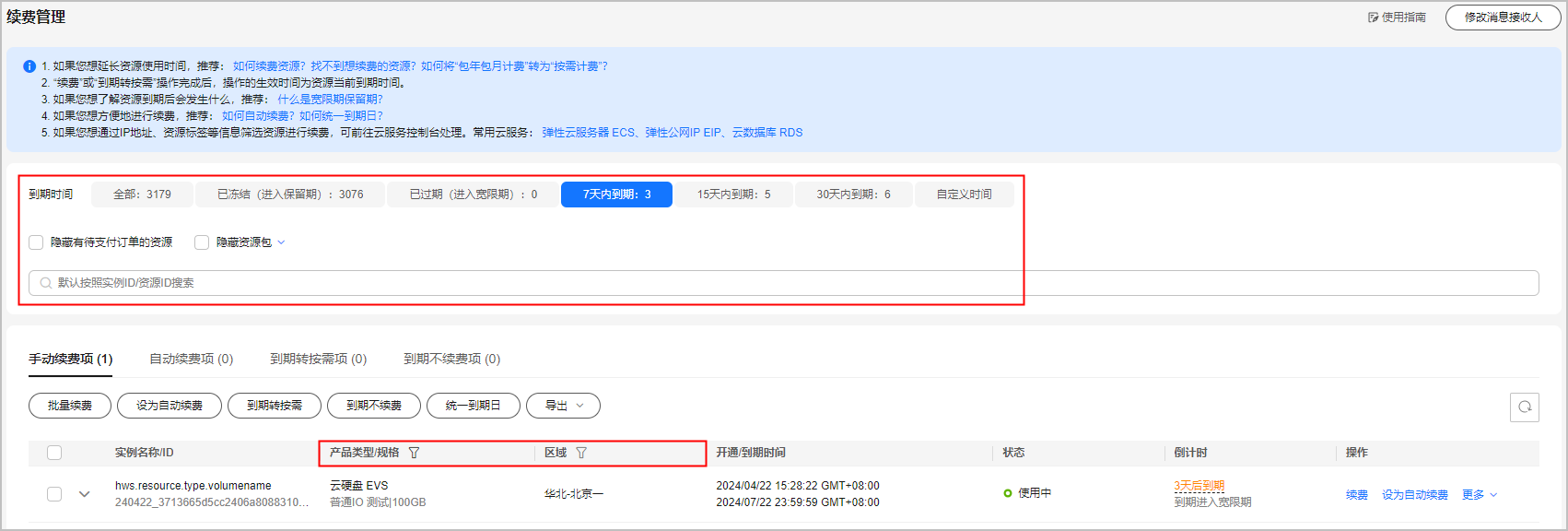Enable 隐藏有待支付订单的资源 checkbox

point(36,242)
